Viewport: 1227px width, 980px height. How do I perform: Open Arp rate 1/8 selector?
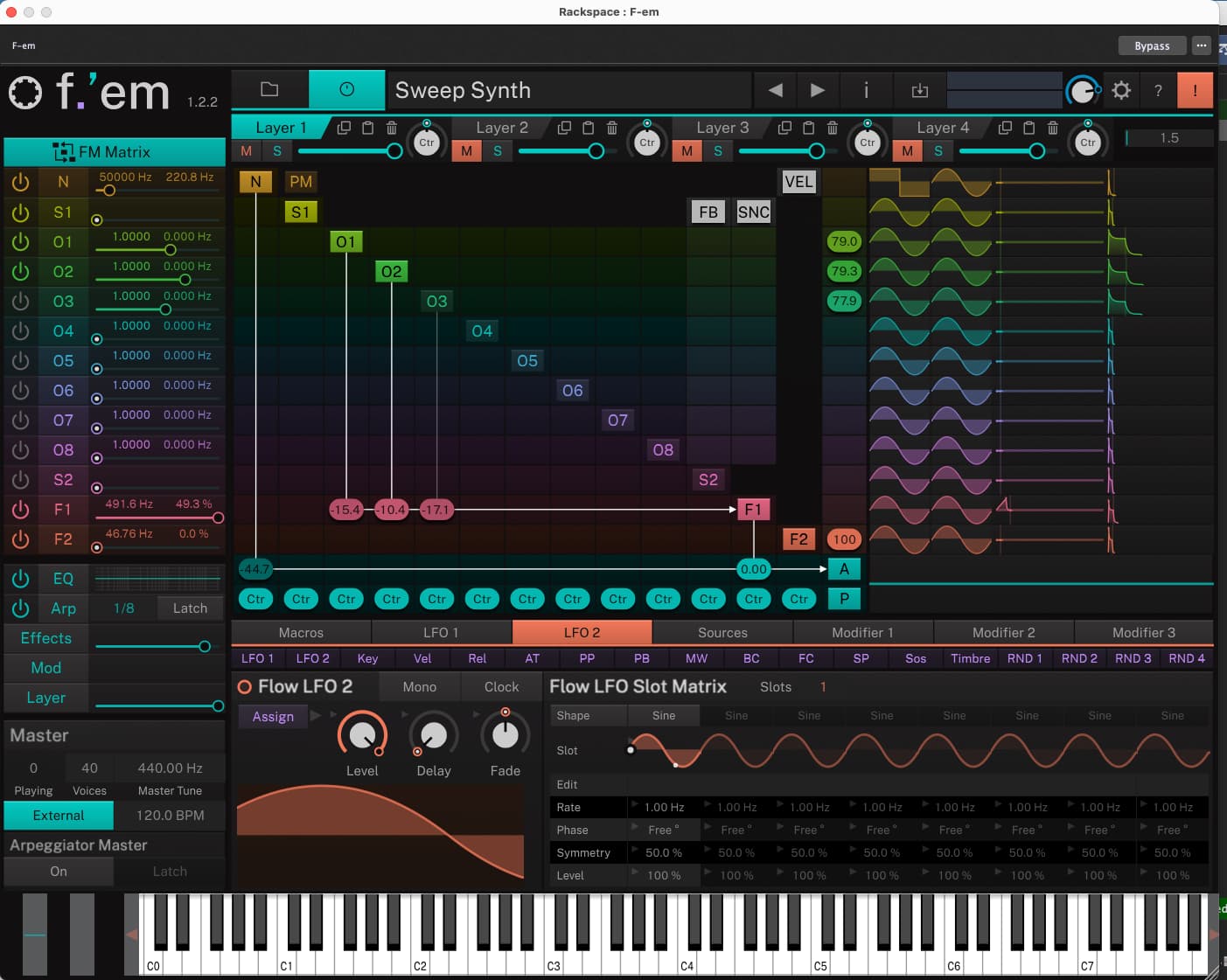(x=124, y=608)
